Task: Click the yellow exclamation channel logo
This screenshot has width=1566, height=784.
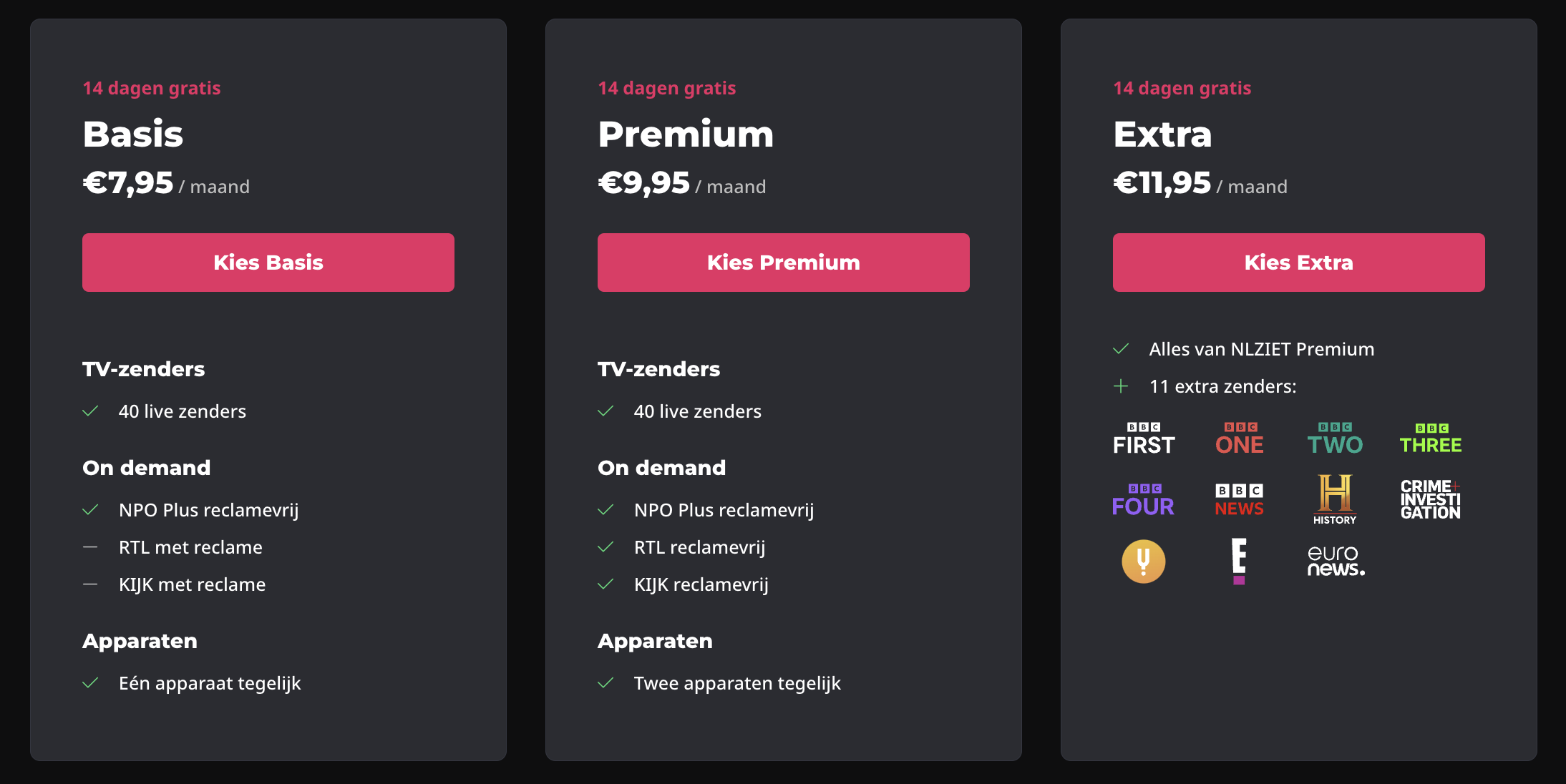Action: click(x=1143, y=562)
